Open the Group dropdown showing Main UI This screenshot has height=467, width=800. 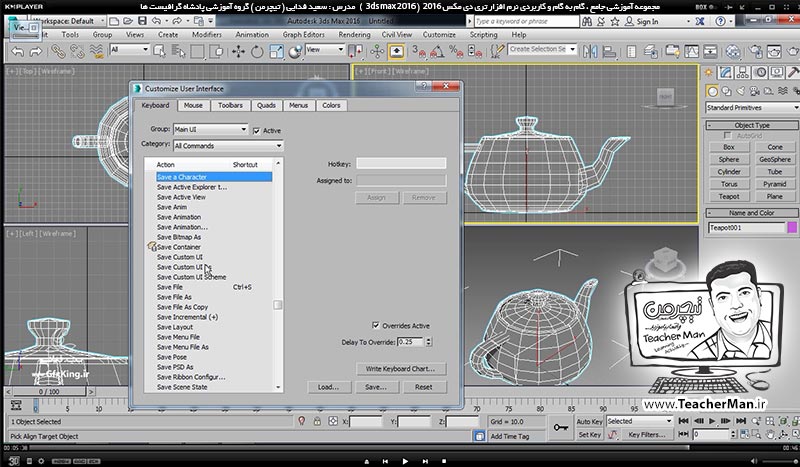pos(211,130)
